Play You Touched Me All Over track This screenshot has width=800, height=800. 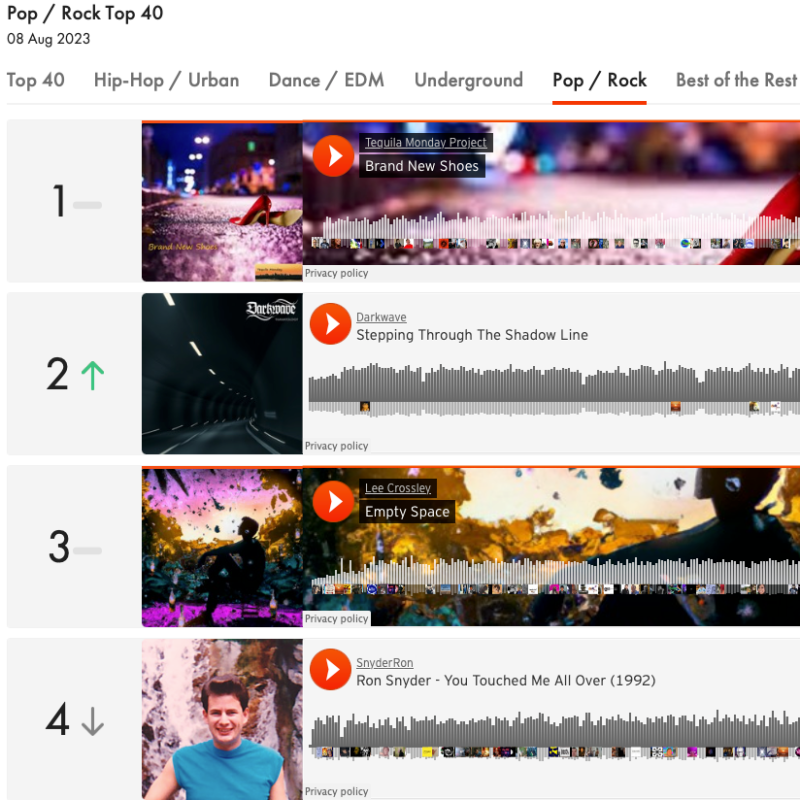tap(330, 669)
